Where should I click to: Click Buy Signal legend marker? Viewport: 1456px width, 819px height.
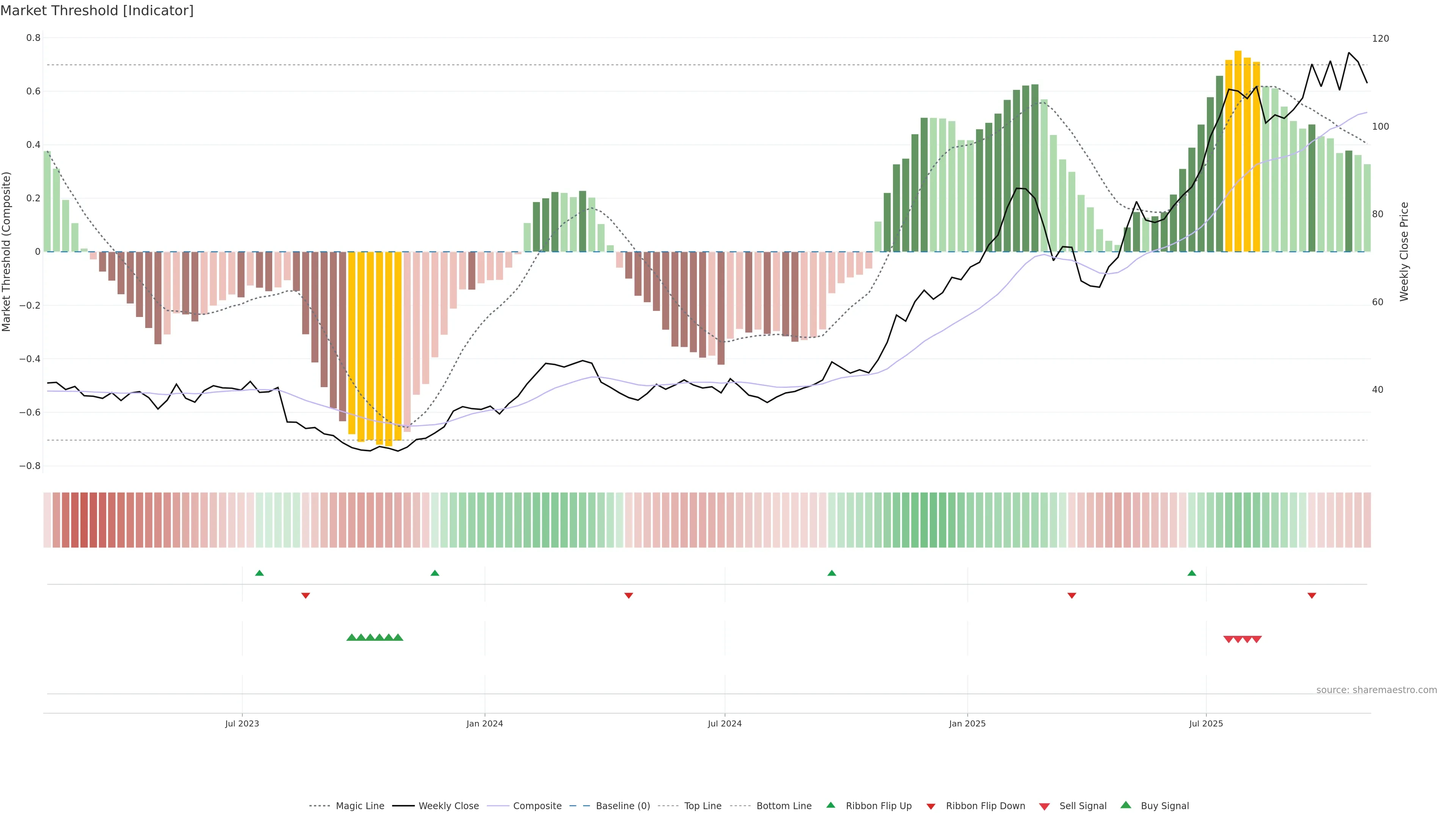coord(1126,805)
